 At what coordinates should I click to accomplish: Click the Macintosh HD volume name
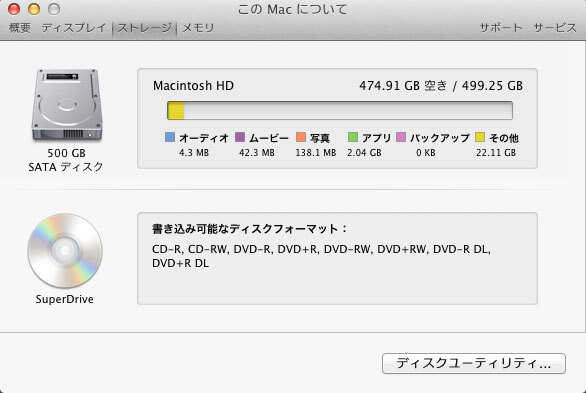tap(193, 86)
